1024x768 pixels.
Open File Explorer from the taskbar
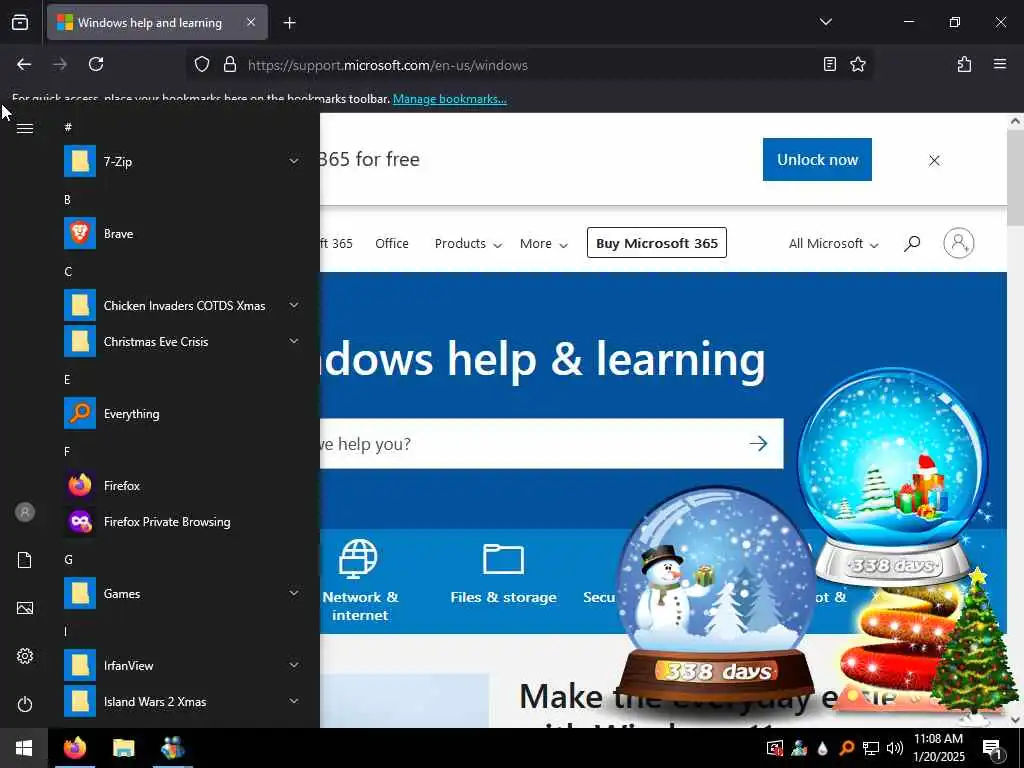coord(123,748)
